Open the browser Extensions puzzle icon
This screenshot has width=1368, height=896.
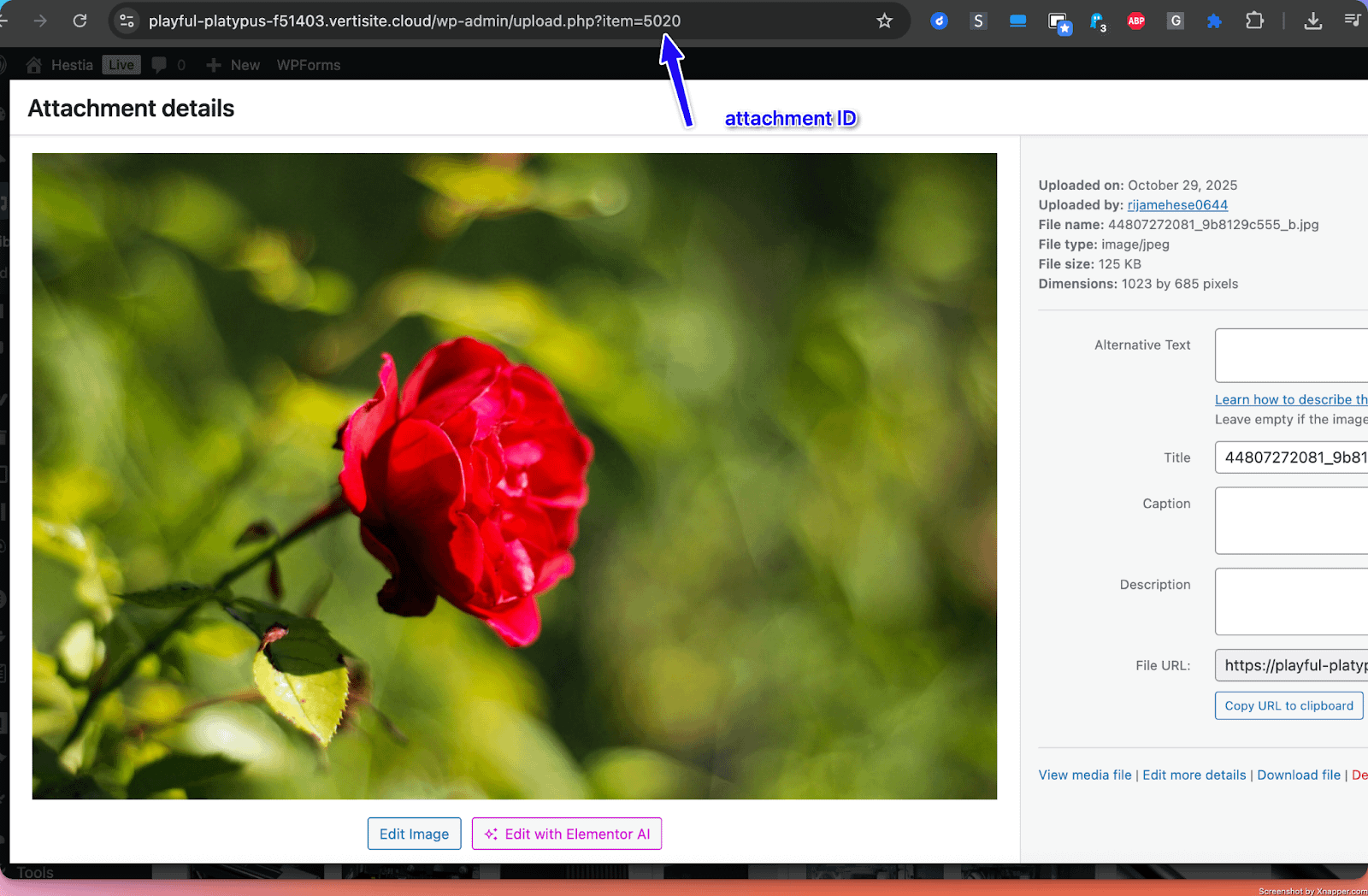click(x=1254, y=21)
